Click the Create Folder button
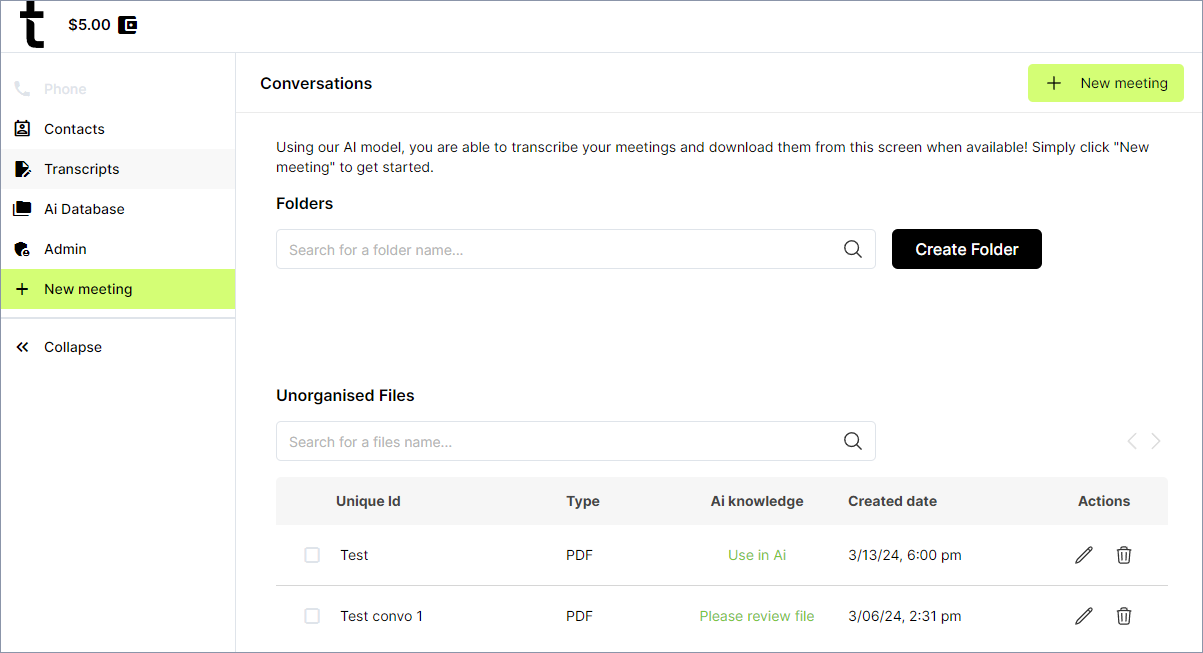 967,249
